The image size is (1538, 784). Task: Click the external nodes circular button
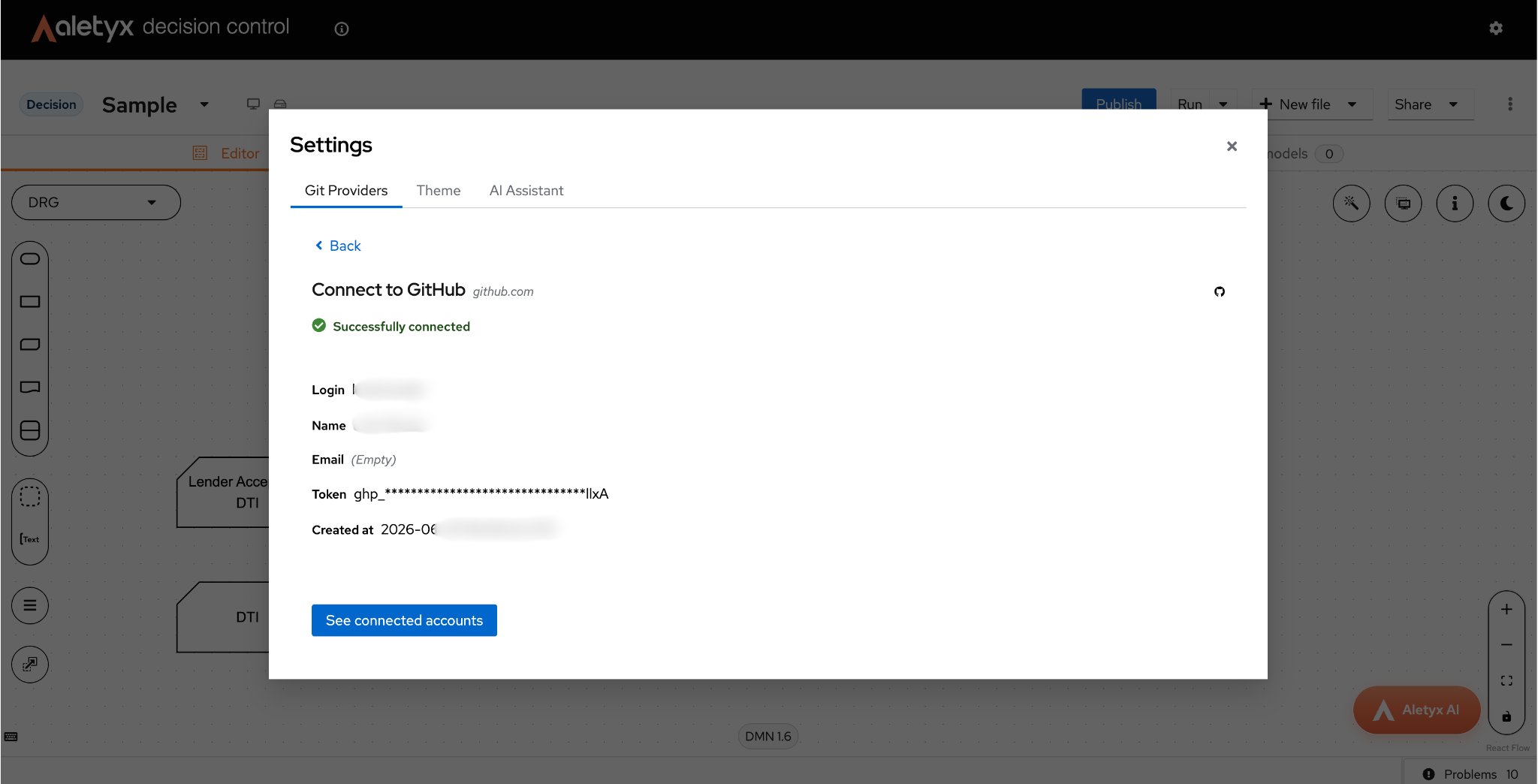coord(30,664)
